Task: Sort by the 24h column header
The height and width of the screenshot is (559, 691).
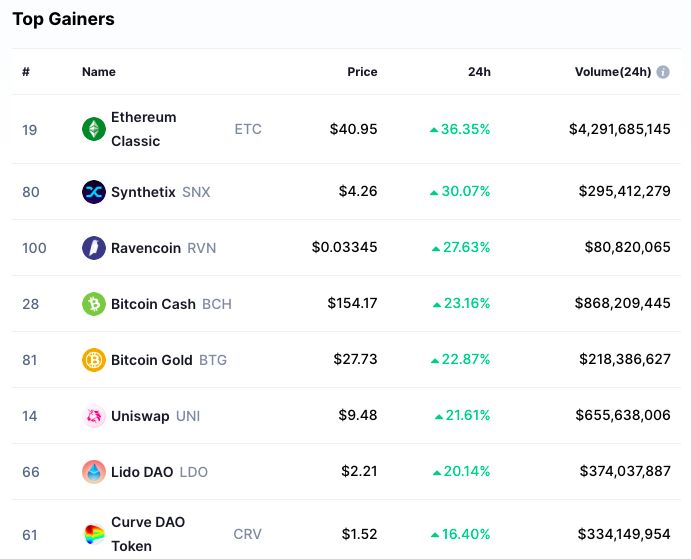Action: (479, 72)
